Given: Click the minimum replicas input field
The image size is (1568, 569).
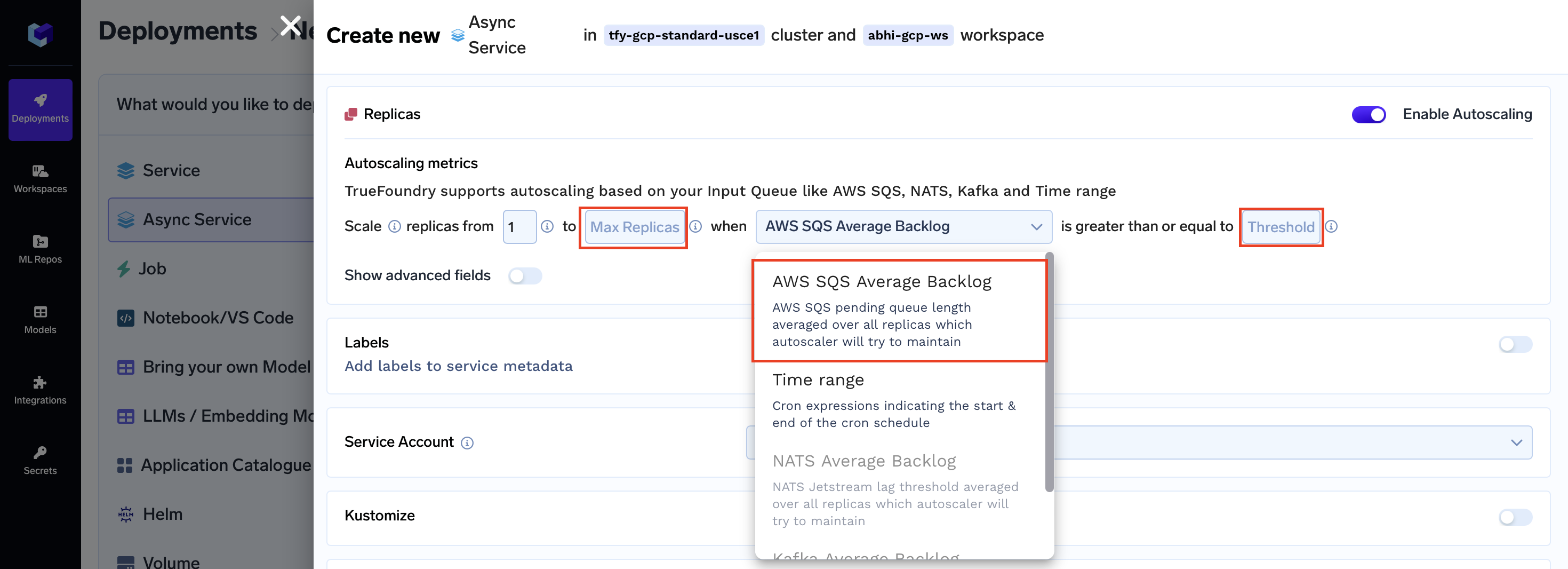Looking at the screenshot, I should (x=519, y=227).
